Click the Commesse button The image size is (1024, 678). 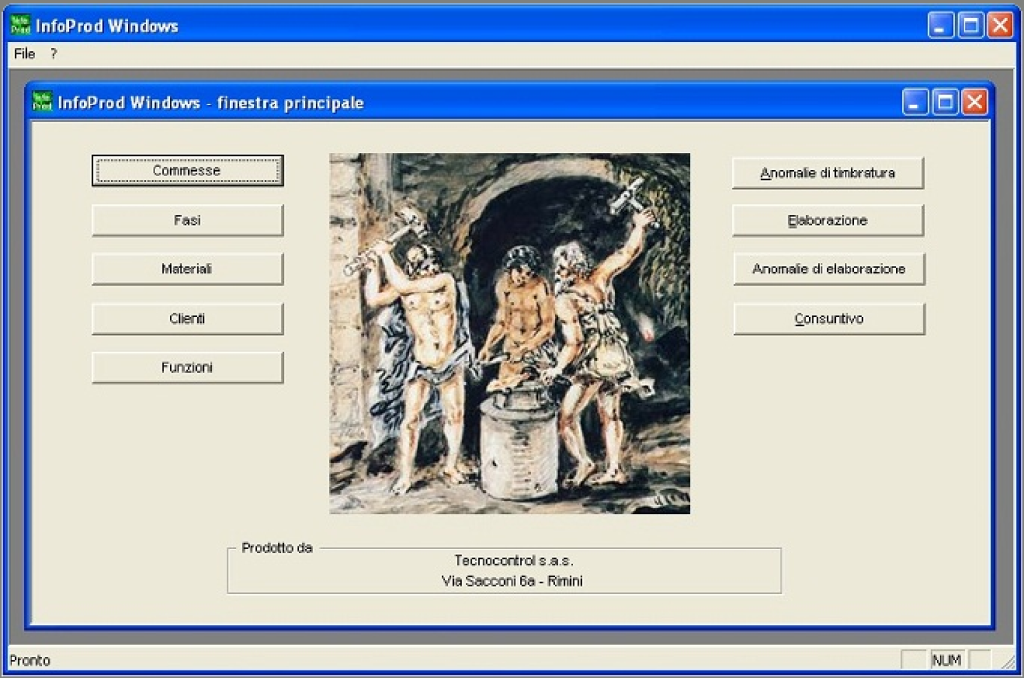[187, 171]
